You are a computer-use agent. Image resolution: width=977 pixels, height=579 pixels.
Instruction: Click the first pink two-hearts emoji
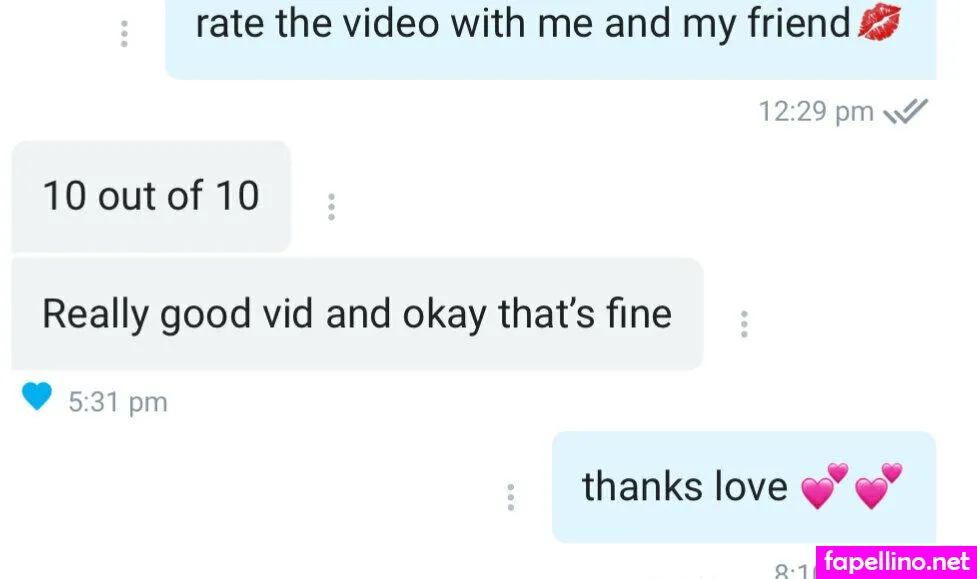[824, 486]
